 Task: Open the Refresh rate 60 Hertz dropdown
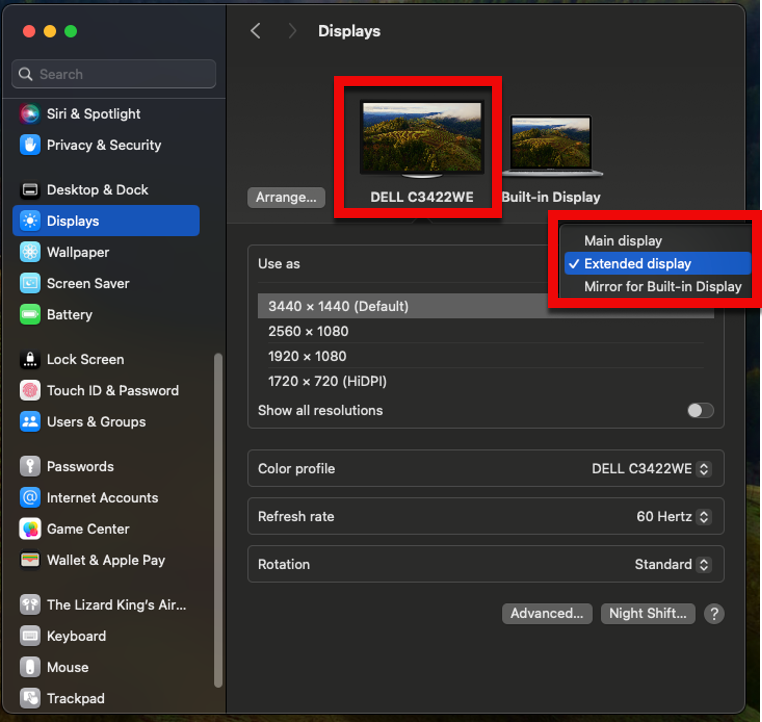tap(673, 517)
